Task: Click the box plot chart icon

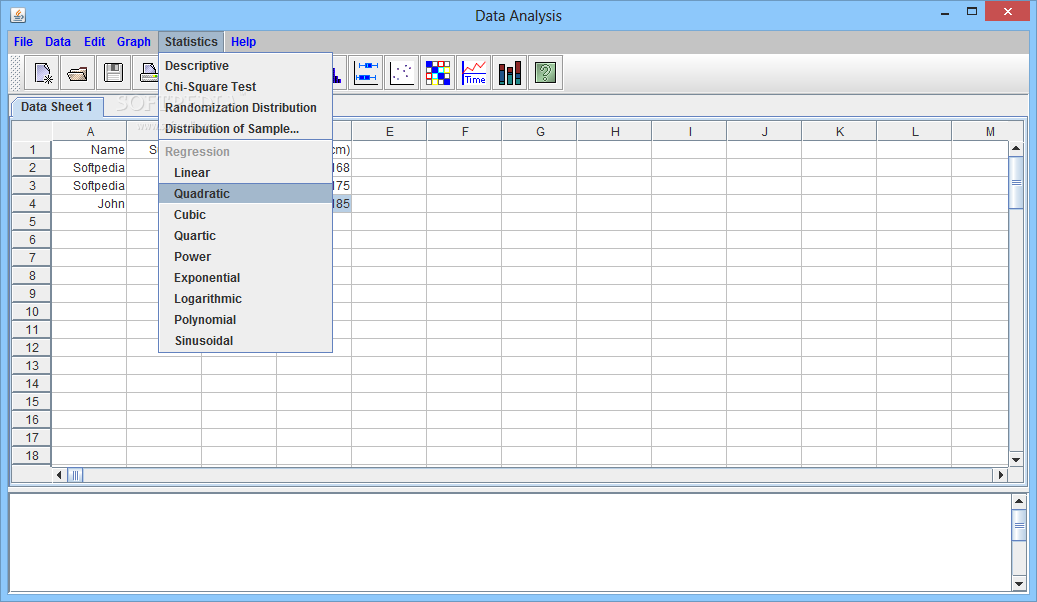Action: click(x=366, y=73)
